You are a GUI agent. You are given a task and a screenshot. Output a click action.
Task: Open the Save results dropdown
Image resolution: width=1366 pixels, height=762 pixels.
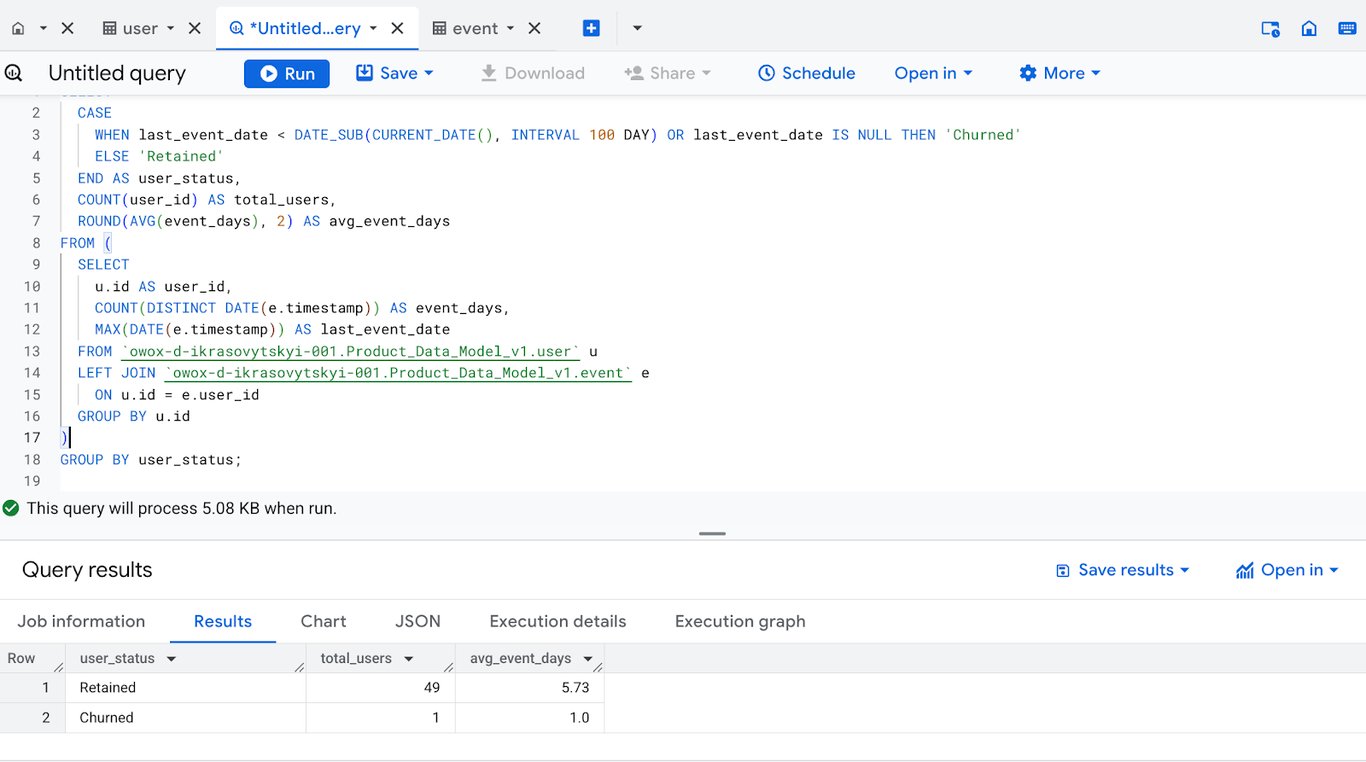(1123, 570)
